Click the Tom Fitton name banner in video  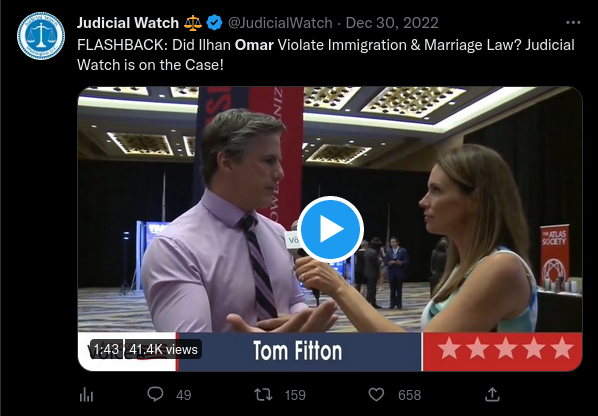point(298,351)
